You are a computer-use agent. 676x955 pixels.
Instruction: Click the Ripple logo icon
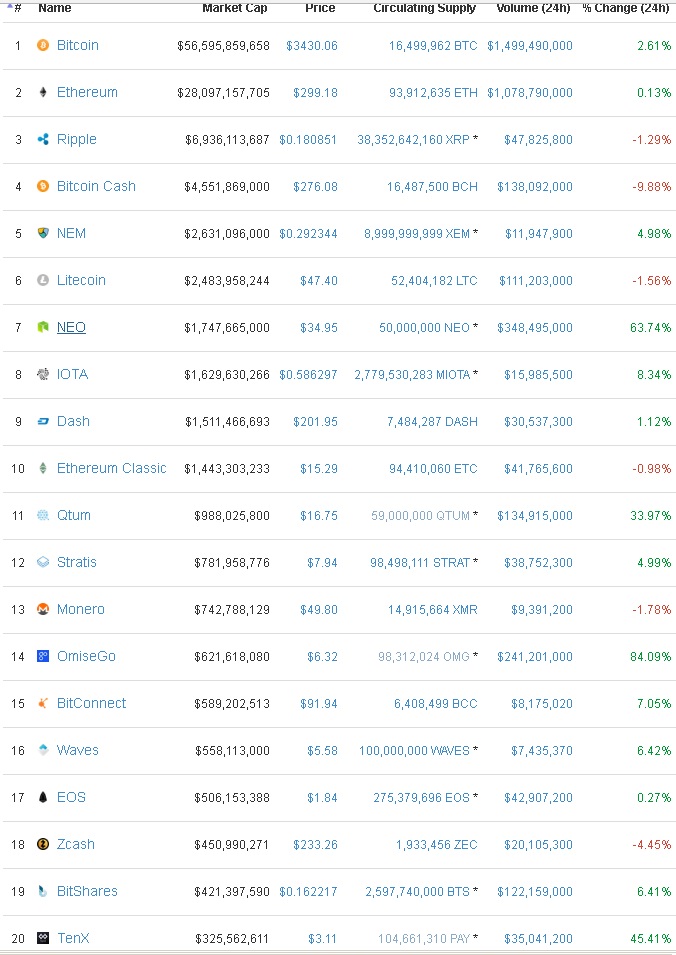(x=43, y=139)
